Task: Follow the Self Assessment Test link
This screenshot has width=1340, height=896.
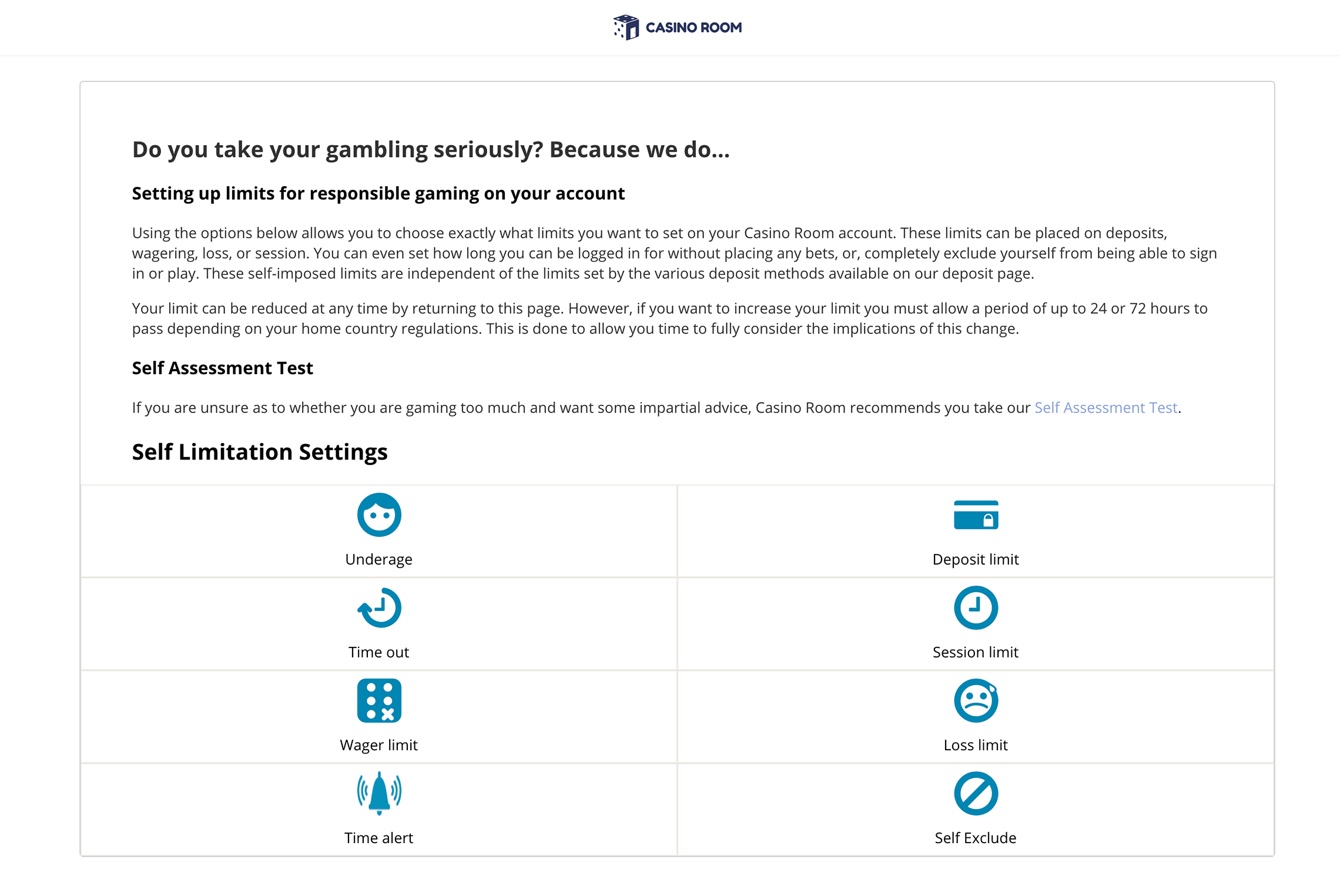Action: point(1105,408)
